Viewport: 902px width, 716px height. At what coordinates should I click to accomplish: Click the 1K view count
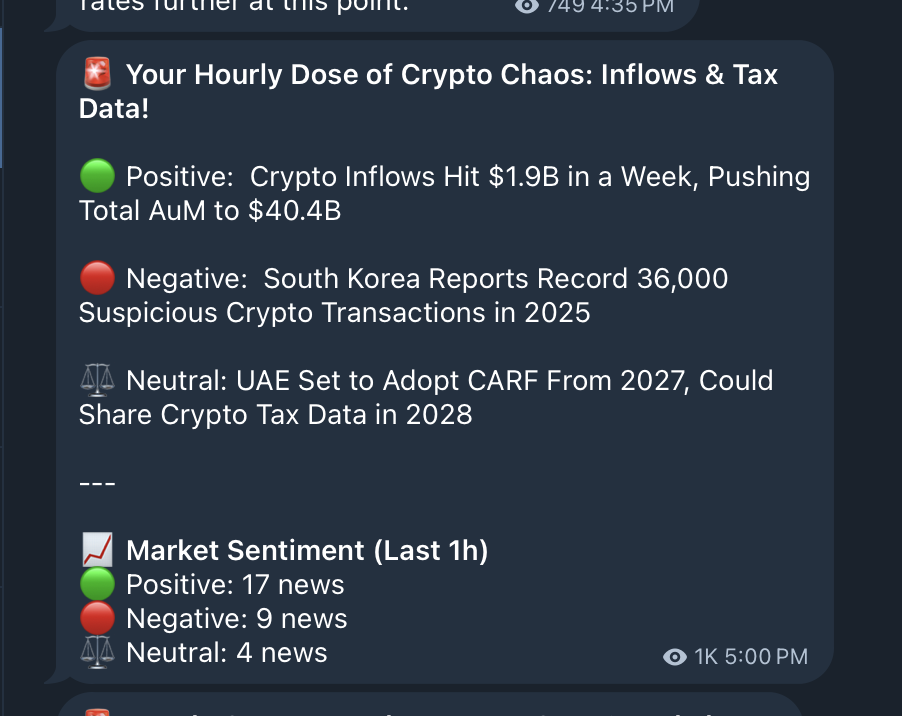pyautogui.click(x=706, y=657)
